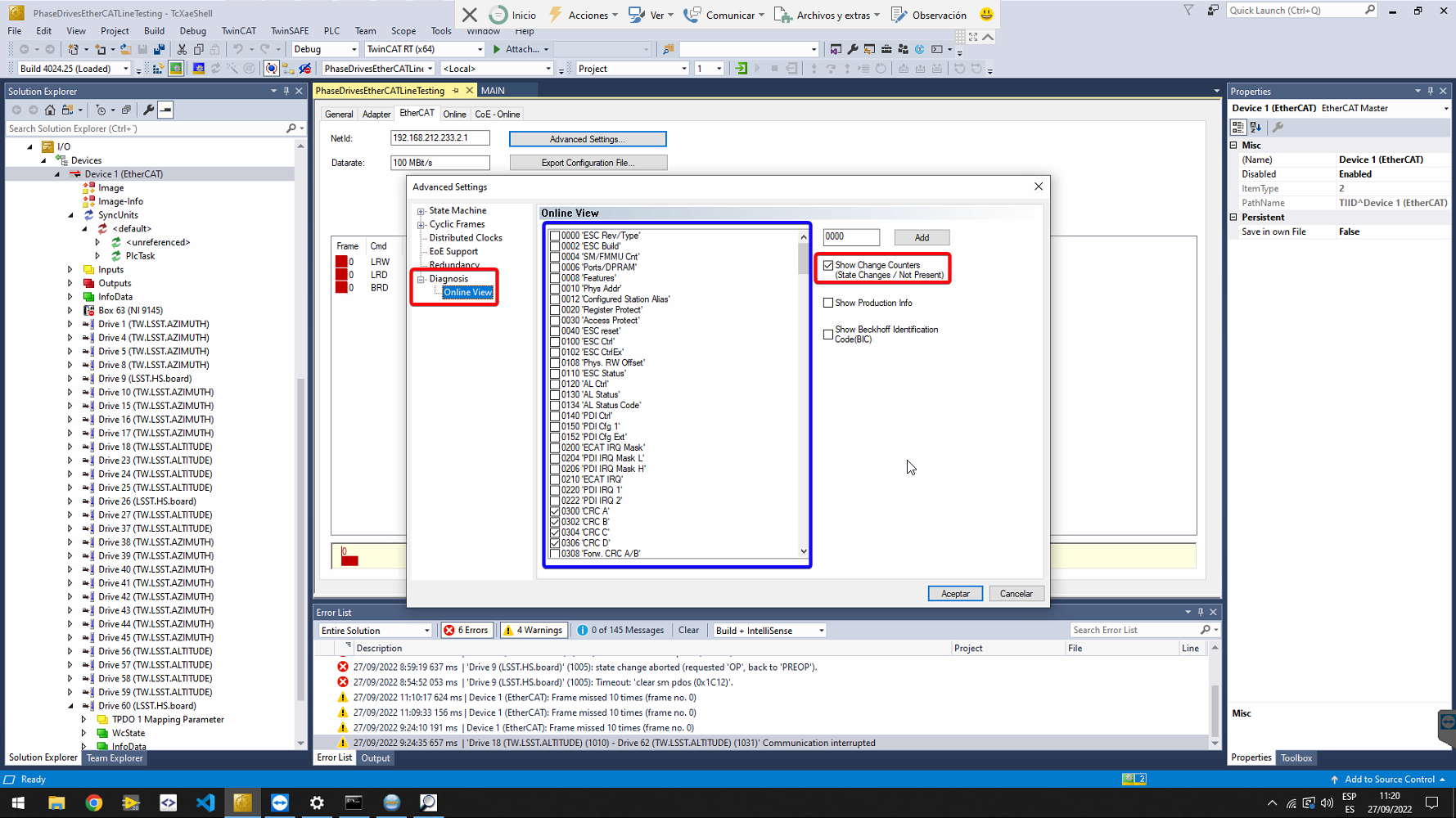Enable Show Beckhoff Identification Code checkbox
Viewport: 1456px width, 818px height.
tap(828, 334)
